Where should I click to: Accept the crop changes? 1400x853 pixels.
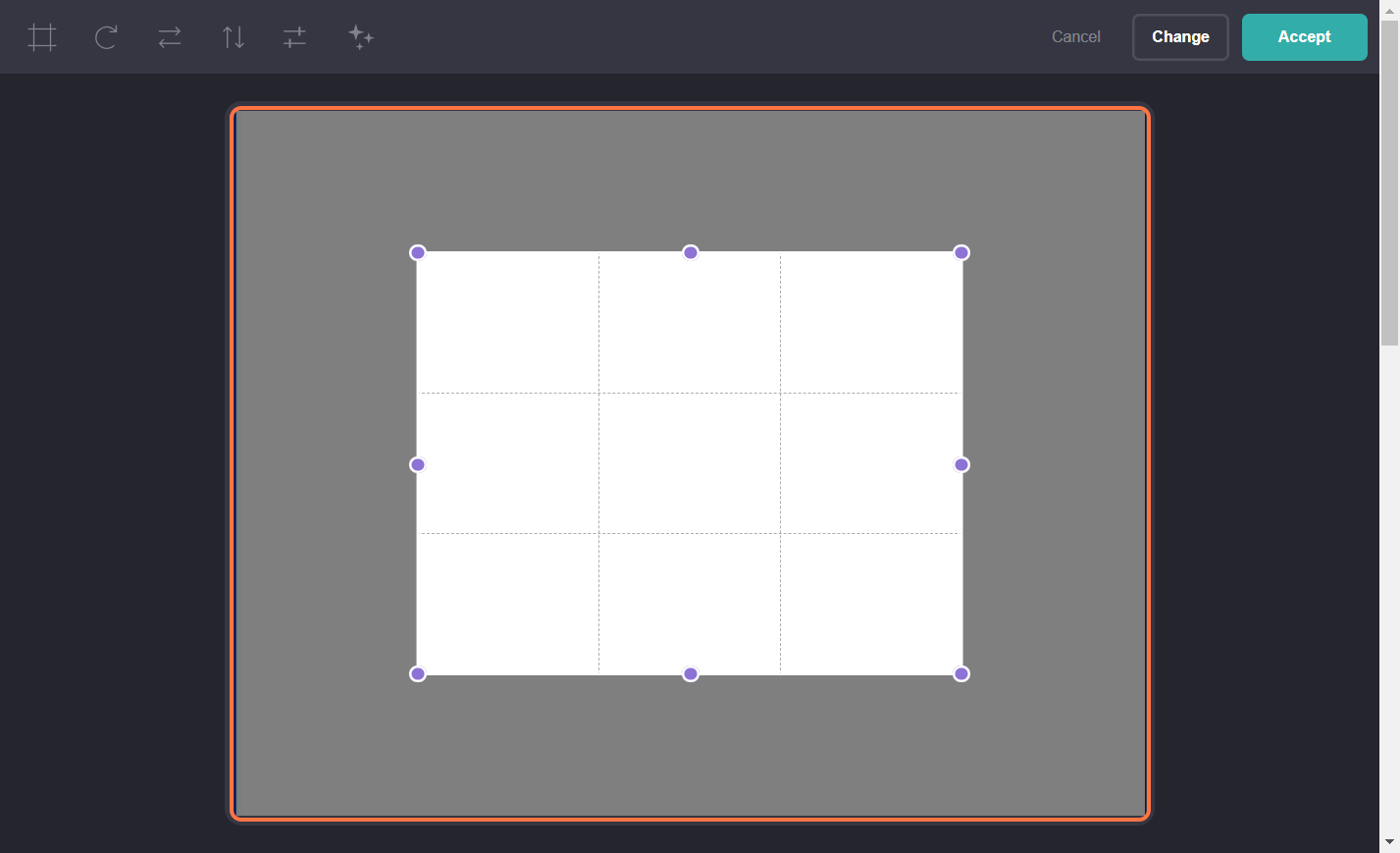1304,37
